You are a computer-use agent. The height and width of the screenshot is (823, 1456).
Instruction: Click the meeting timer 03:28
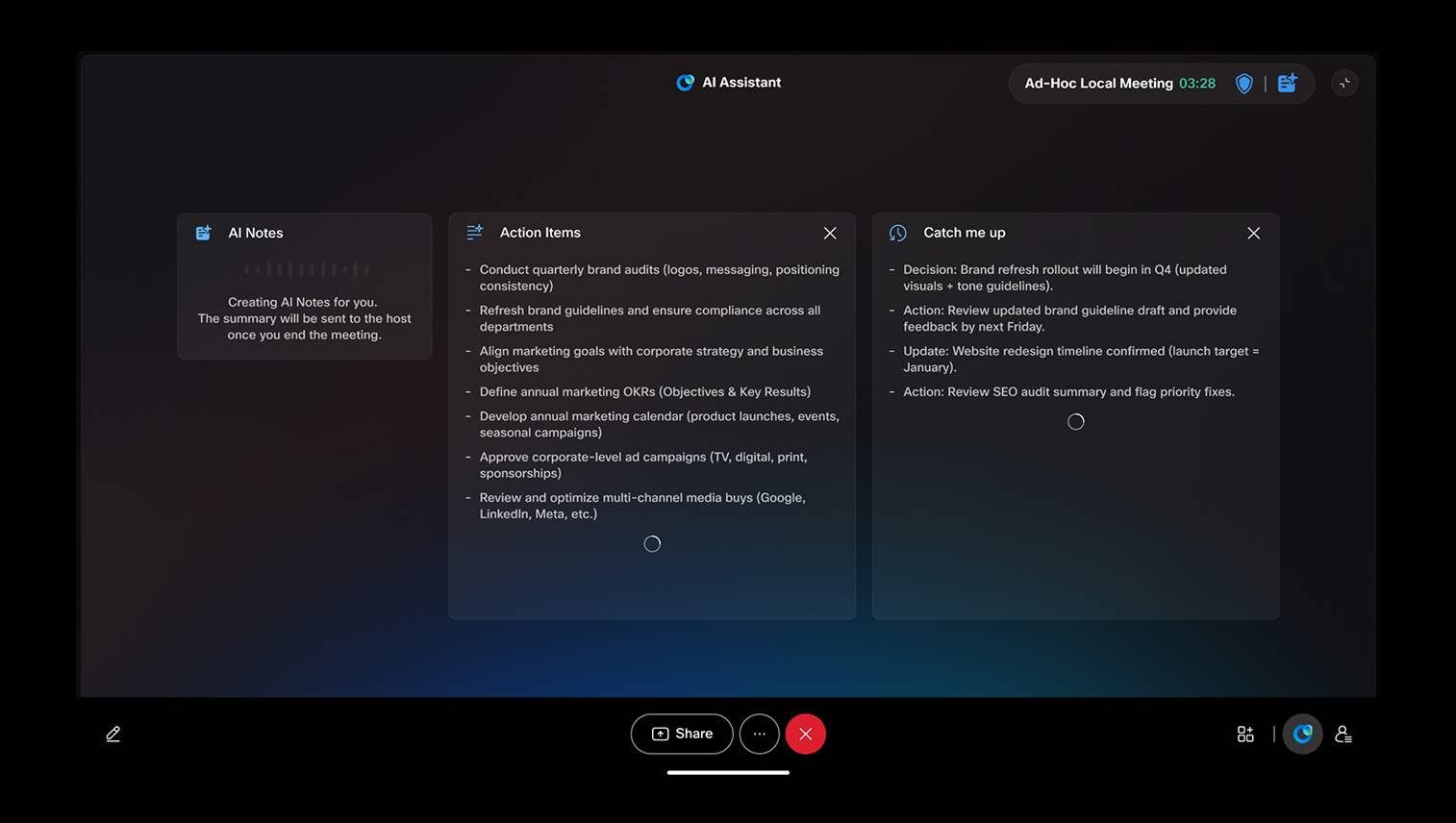(1197, 84)
